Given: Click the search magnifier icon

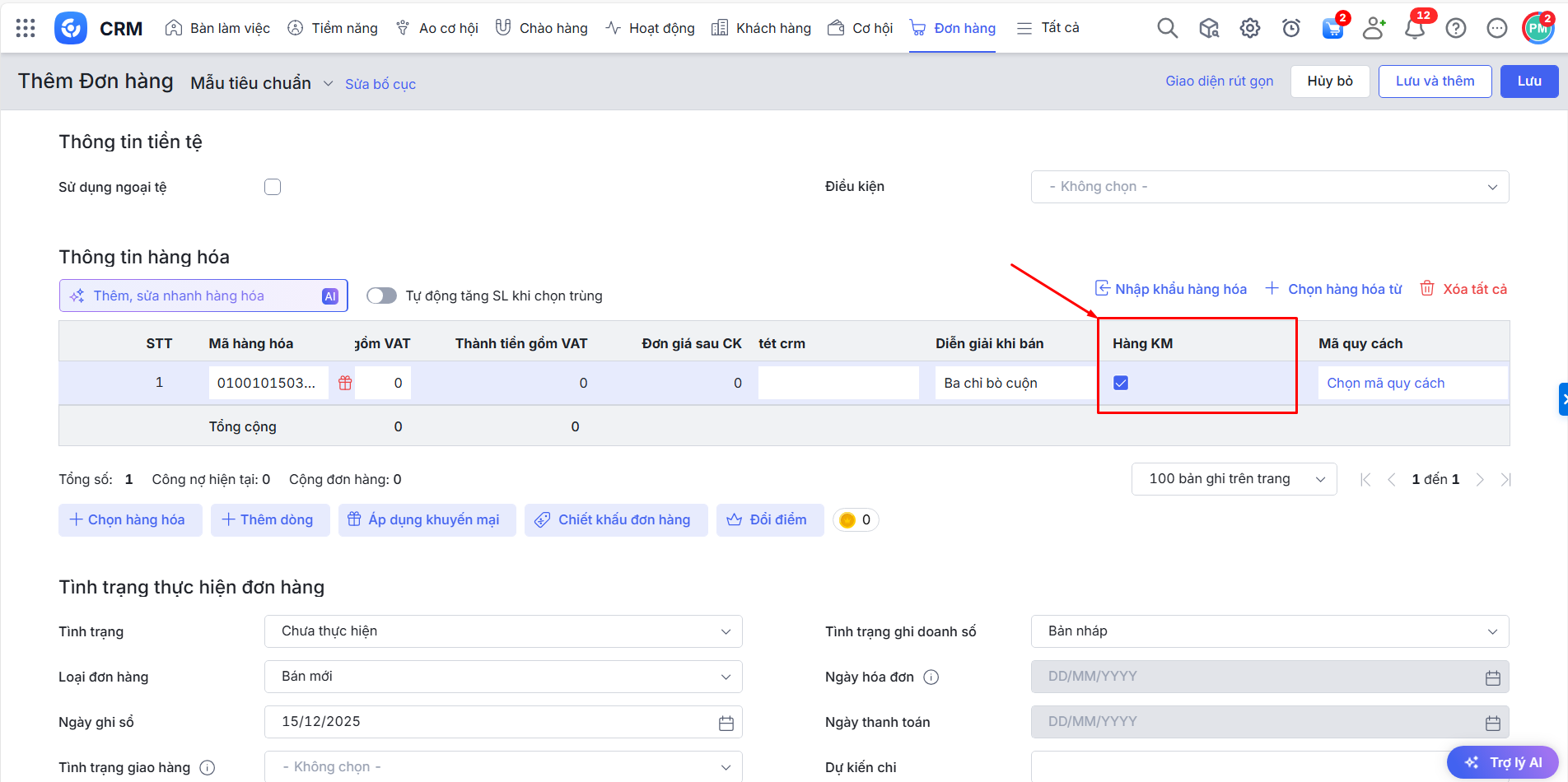Looking at the screenshot, I should point(1167,28).
